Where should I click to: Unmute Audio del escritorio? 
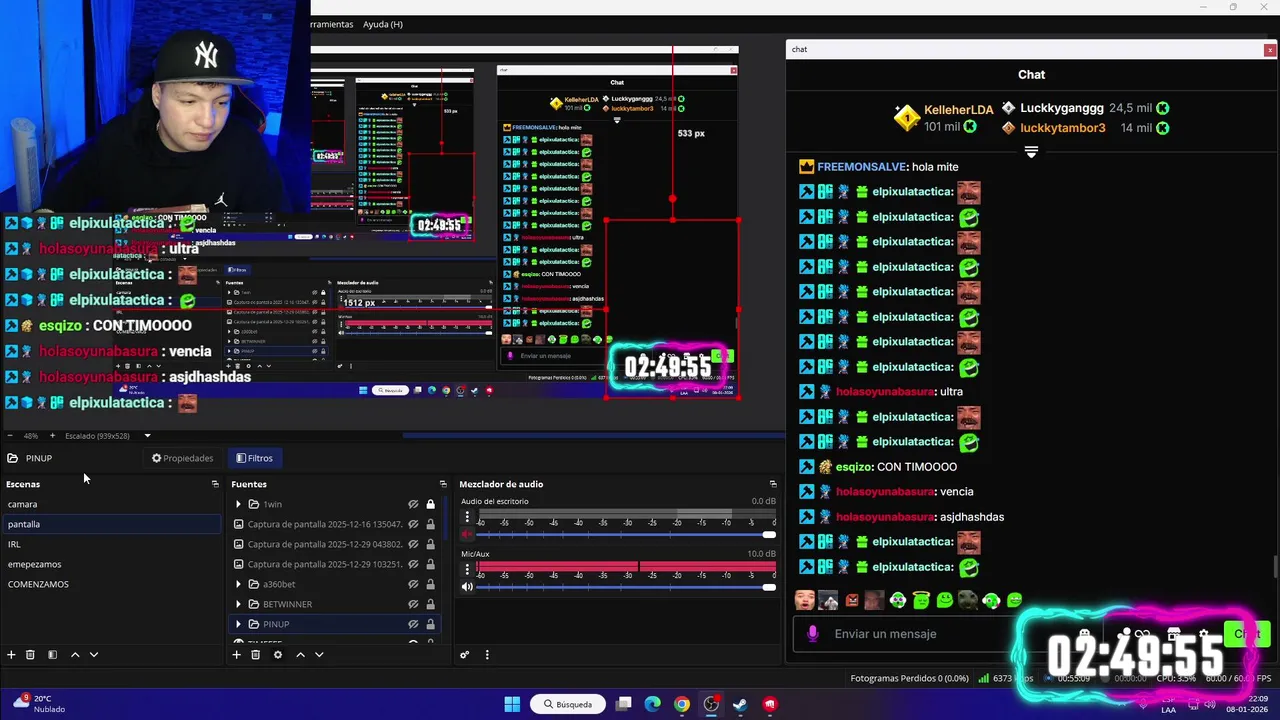coord(467,535)
